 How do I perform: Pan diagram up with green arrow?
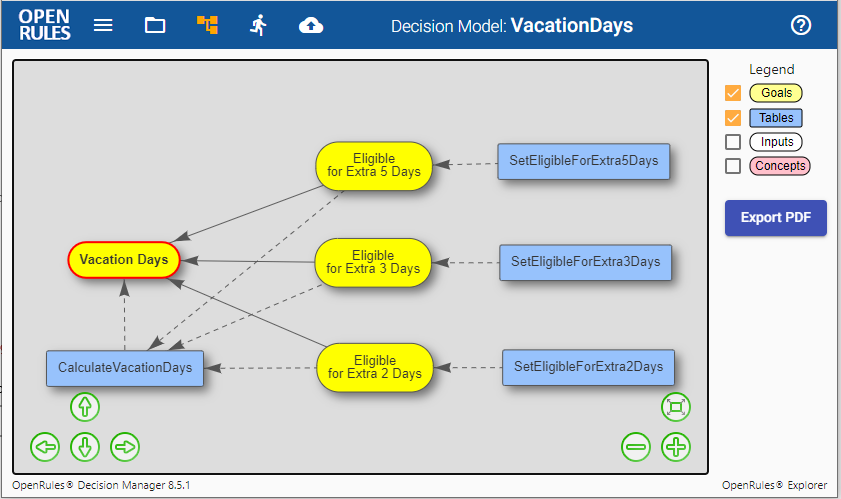(x=85, y=407)
